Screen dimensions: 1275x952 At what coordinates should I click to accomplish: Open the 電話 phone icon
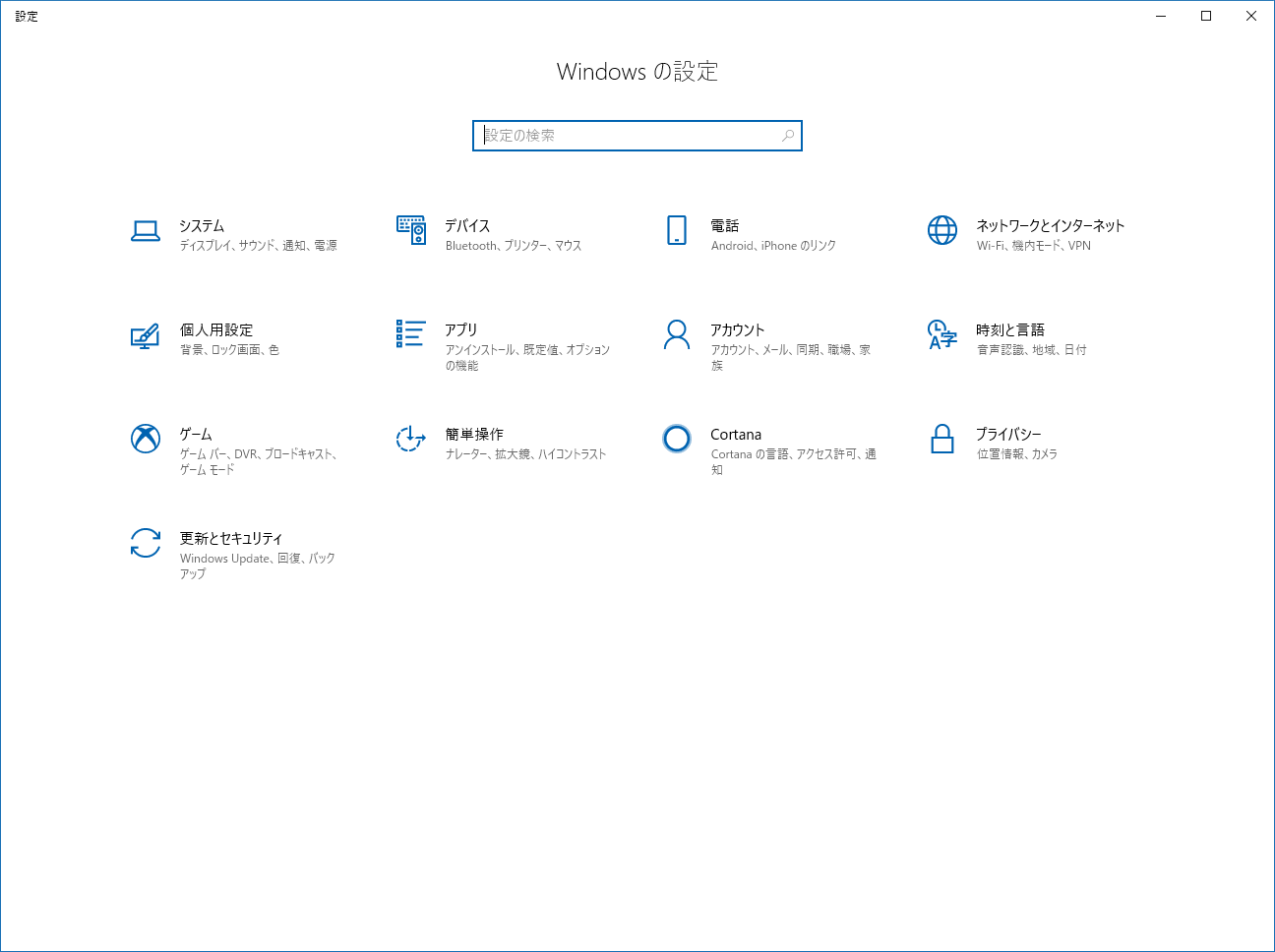[x=677, y=230]
